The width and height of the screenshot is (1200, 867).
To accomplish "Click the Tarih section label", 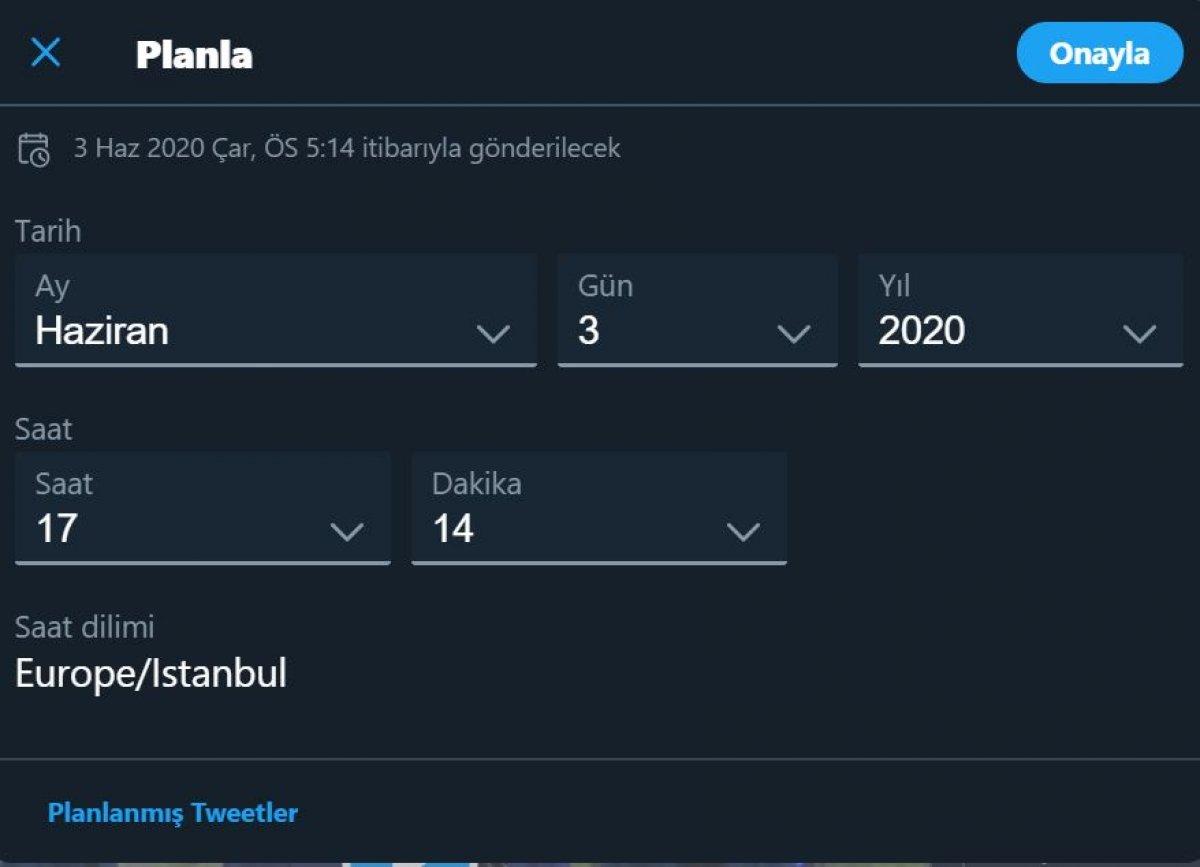I will pos(46,231).
